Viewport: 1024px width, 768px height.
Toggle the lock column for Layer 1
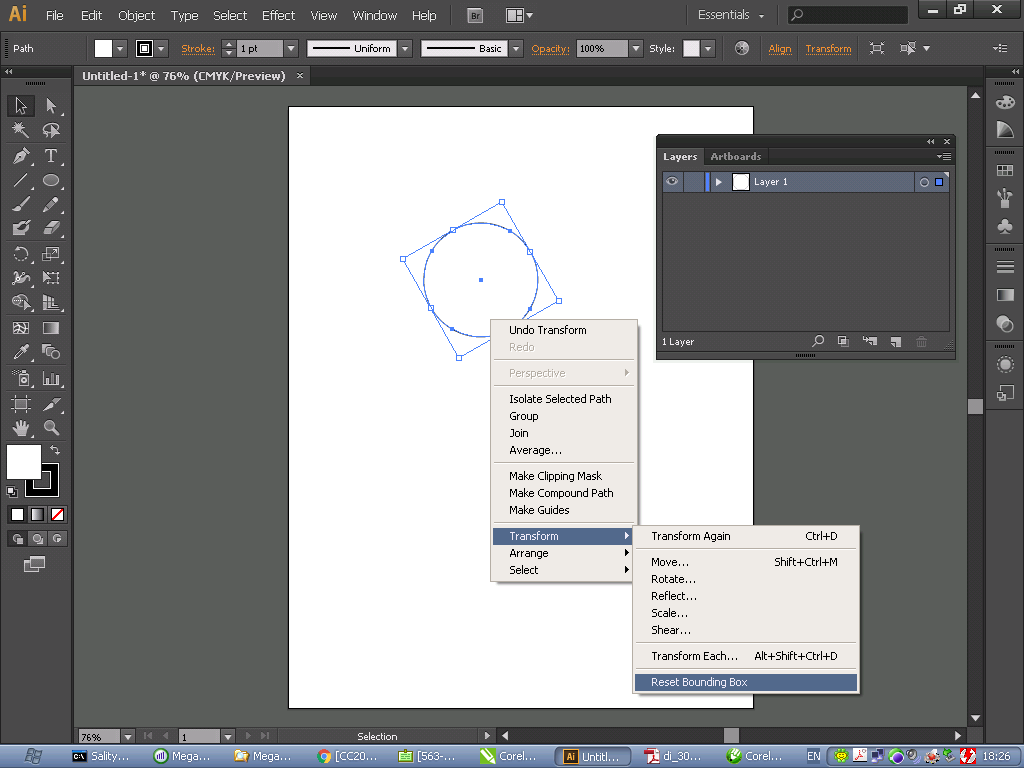[693, 182]
